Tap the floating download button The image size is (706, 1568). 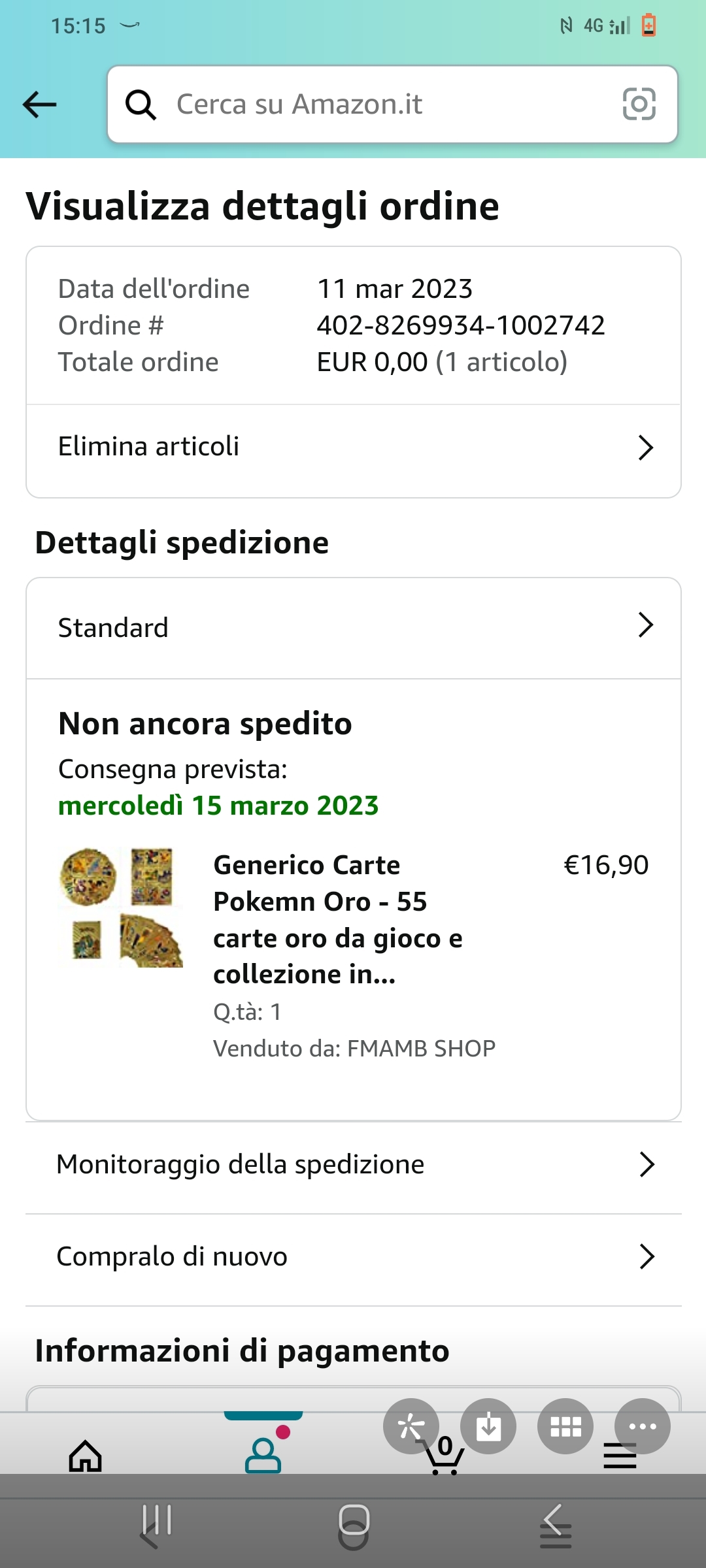pos(488,1427)
